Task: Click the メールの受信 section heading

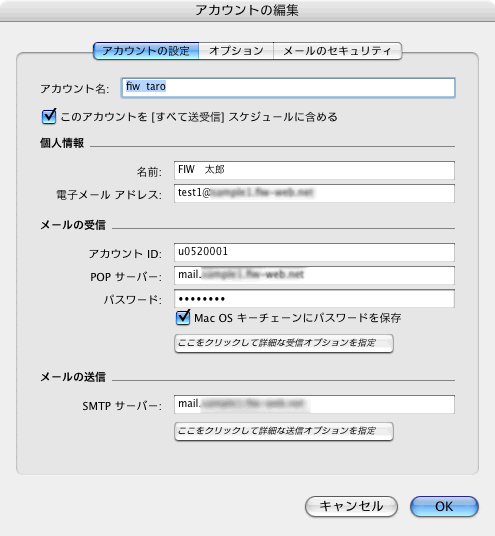Action: coord(73,225)
